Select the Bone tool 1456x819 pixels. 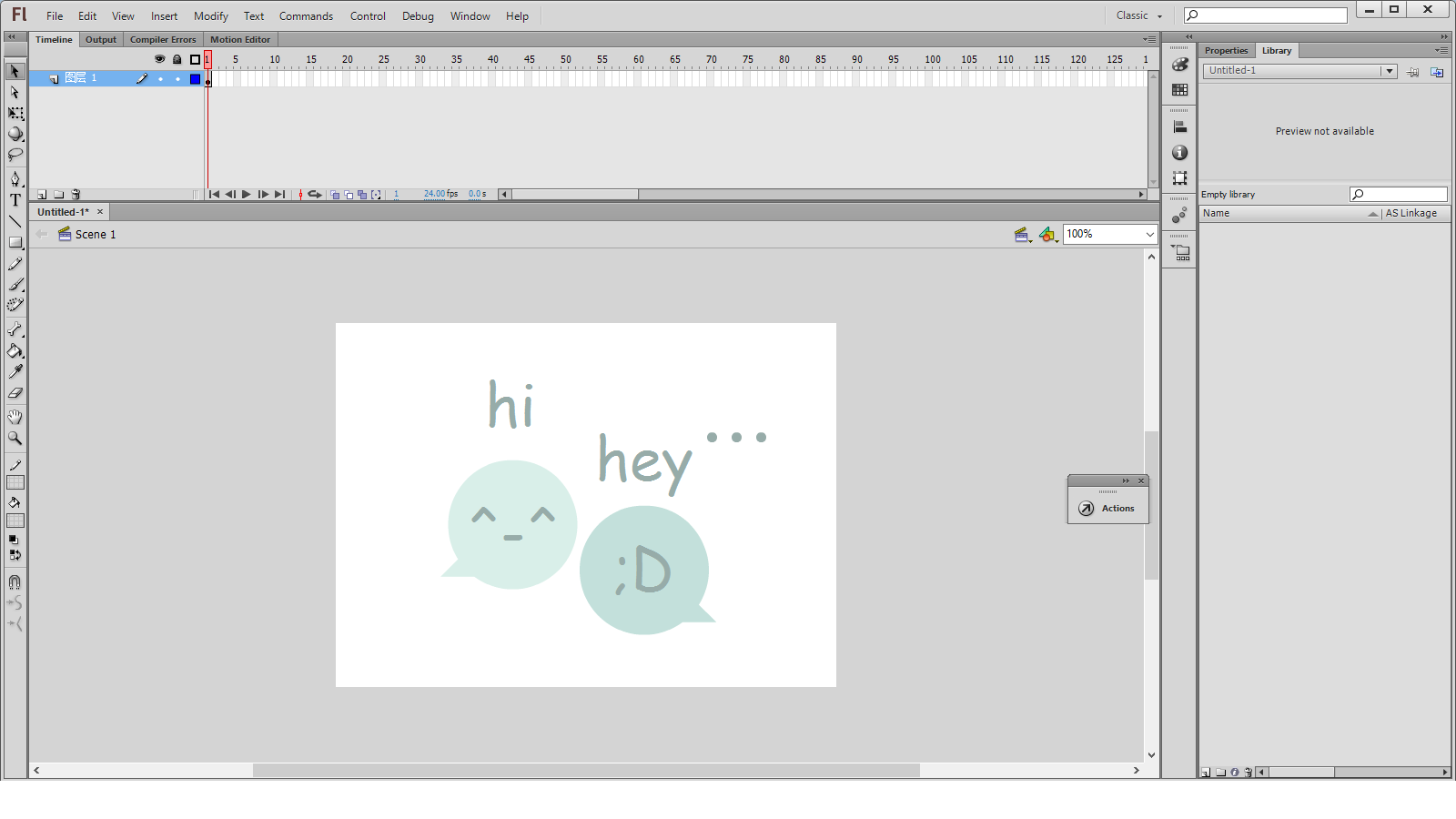tap(15, 329)
